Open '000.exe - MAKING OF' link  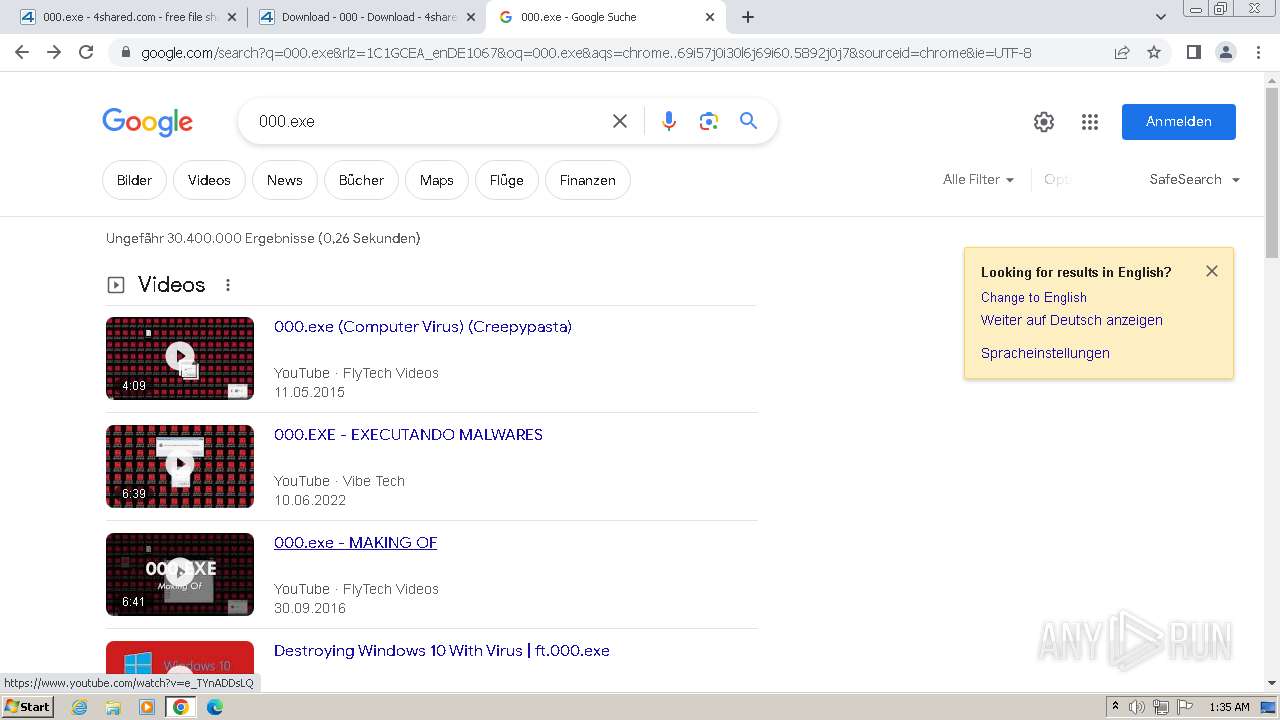[355, 543]
